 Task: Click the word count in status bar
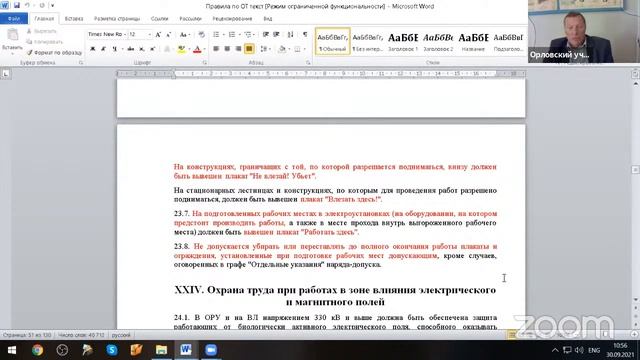coord(81,335)
